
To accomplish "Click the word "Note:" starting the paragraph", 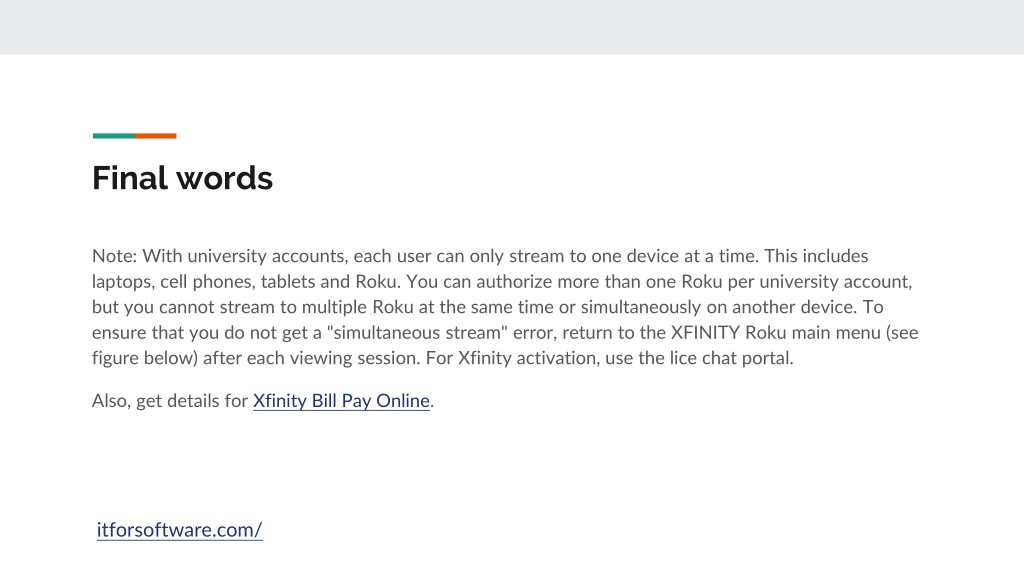I will (x=114, y=255).
